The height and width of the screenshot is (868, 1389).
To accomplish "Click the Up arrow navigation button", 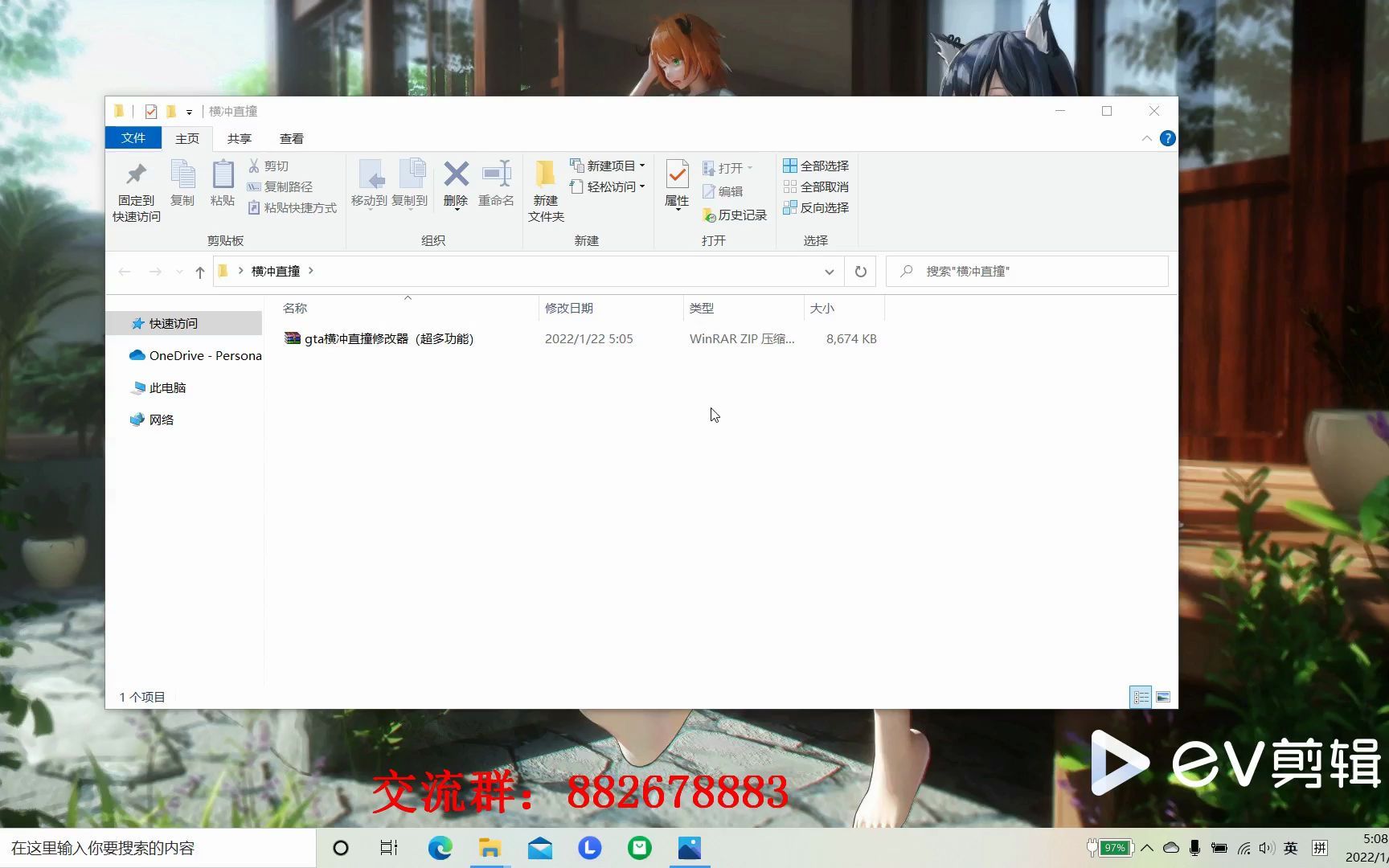I will (x=200, y=272).
